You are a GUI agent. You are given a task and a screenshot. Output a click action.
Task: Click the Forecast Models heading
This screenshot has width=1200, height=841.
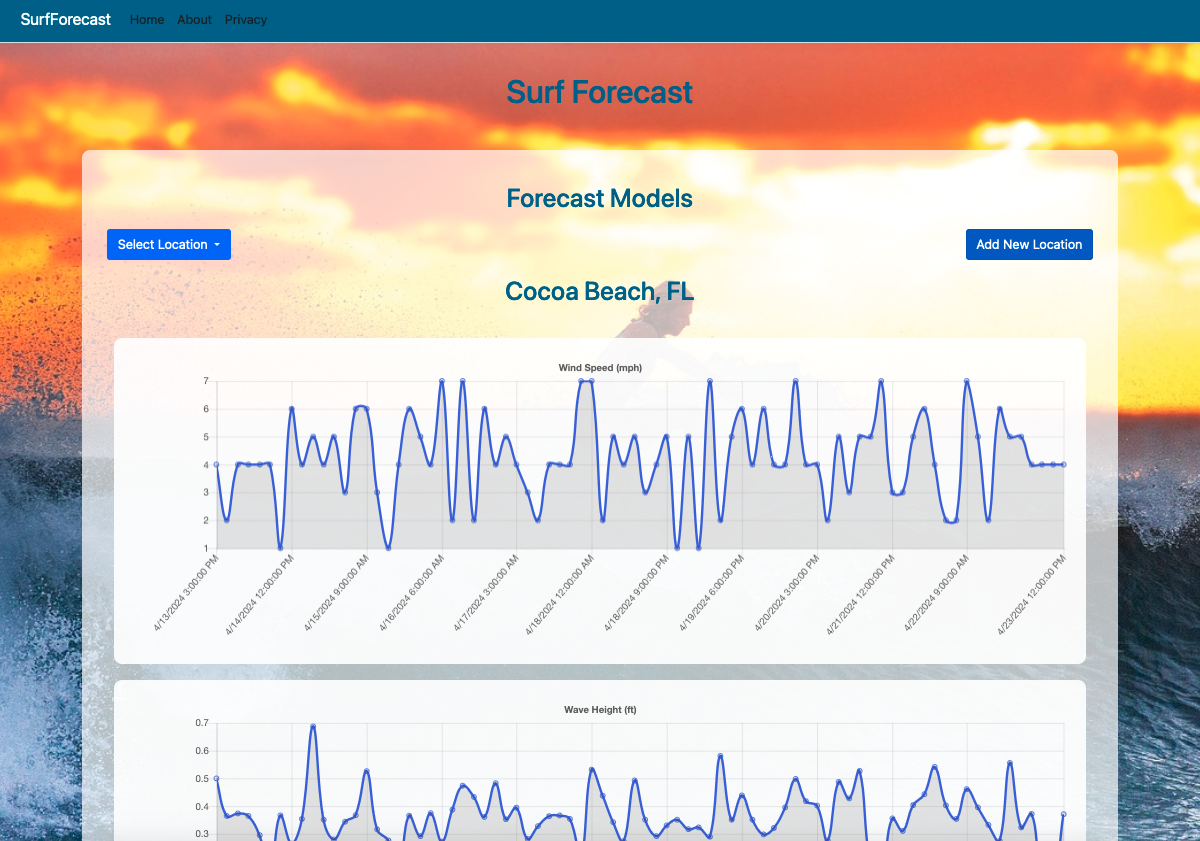[600, 198]
